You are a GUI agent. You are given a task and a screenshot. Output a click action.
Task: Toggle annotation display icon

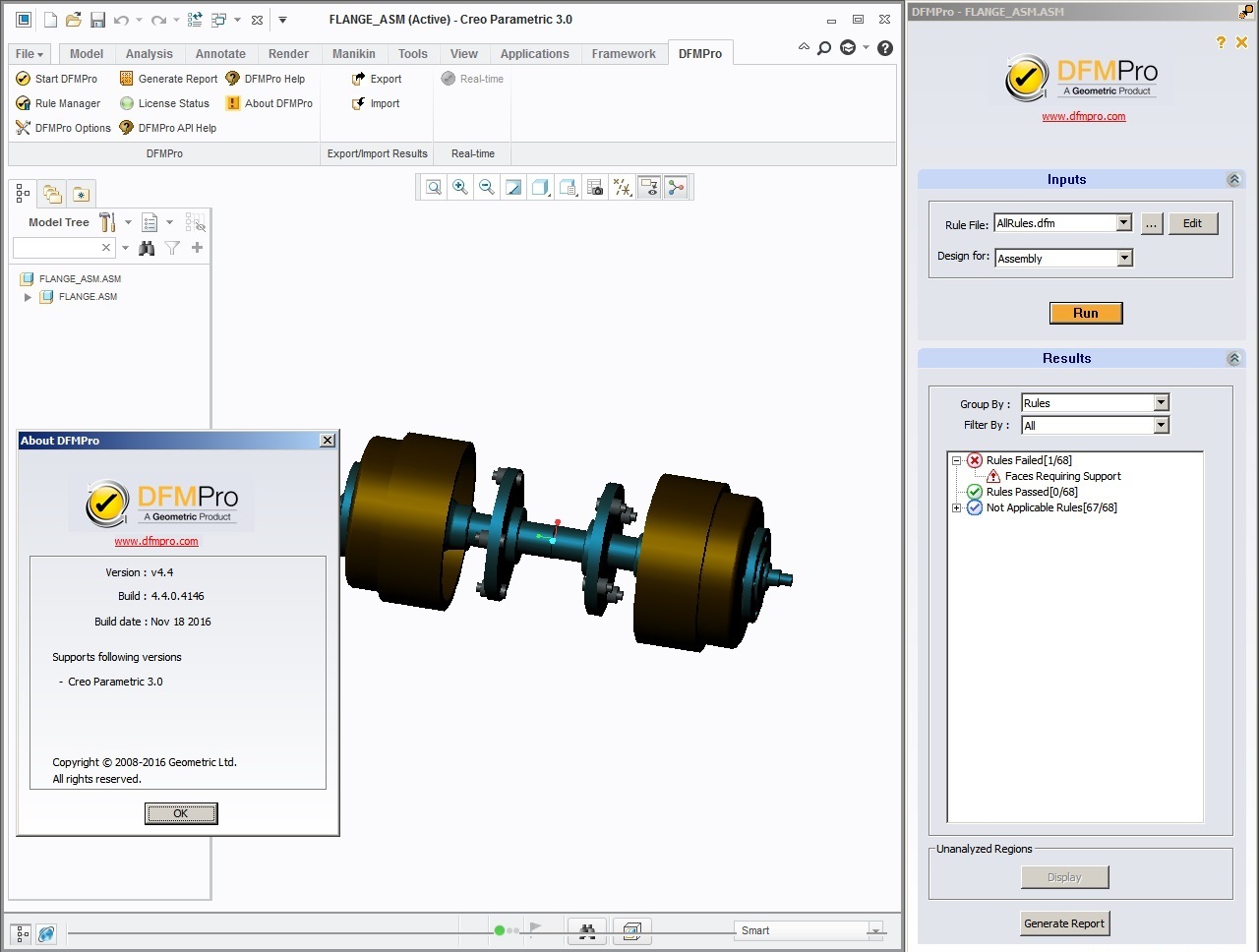[649, 187]
